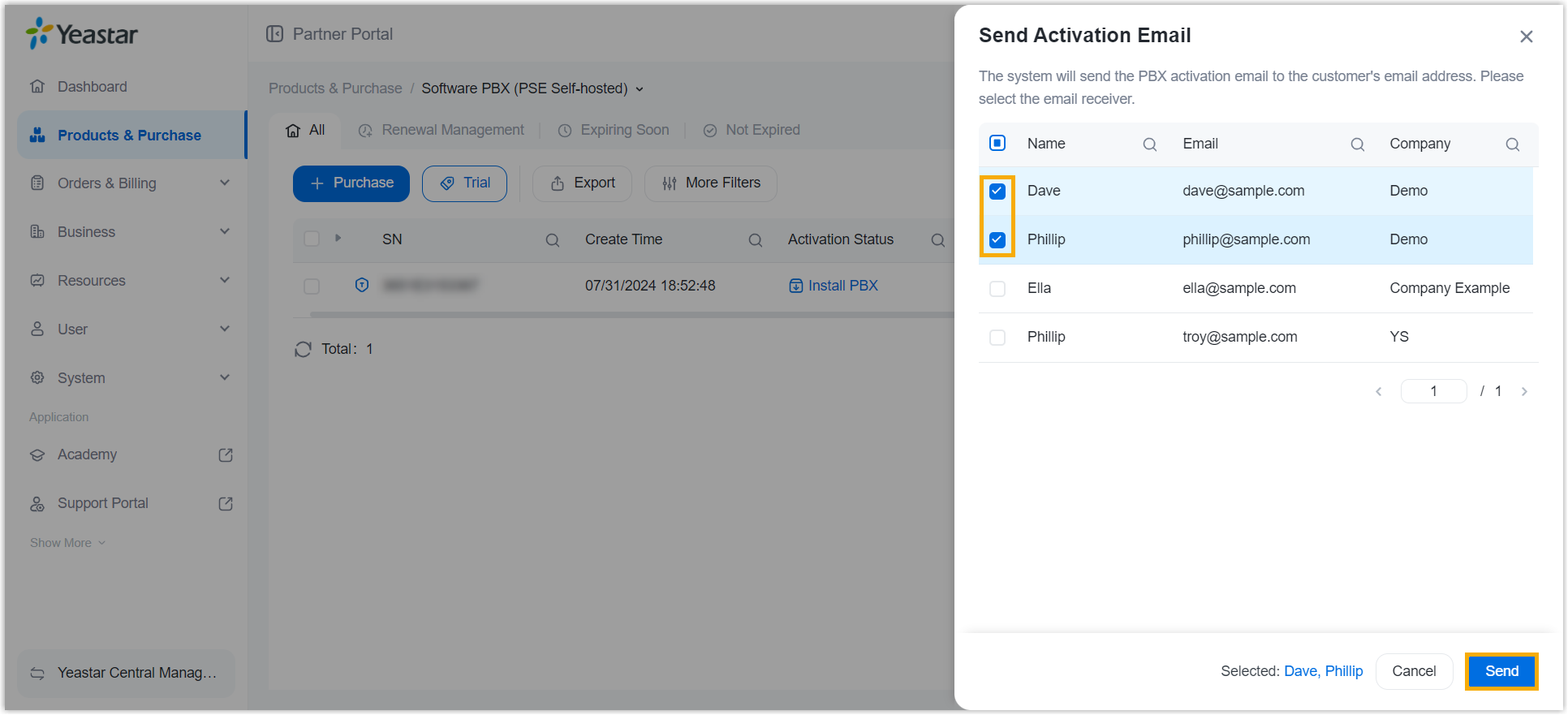Viewport: 1568px width, 715px height.
Task: Click the page number input field
Action: point(1432,391)
